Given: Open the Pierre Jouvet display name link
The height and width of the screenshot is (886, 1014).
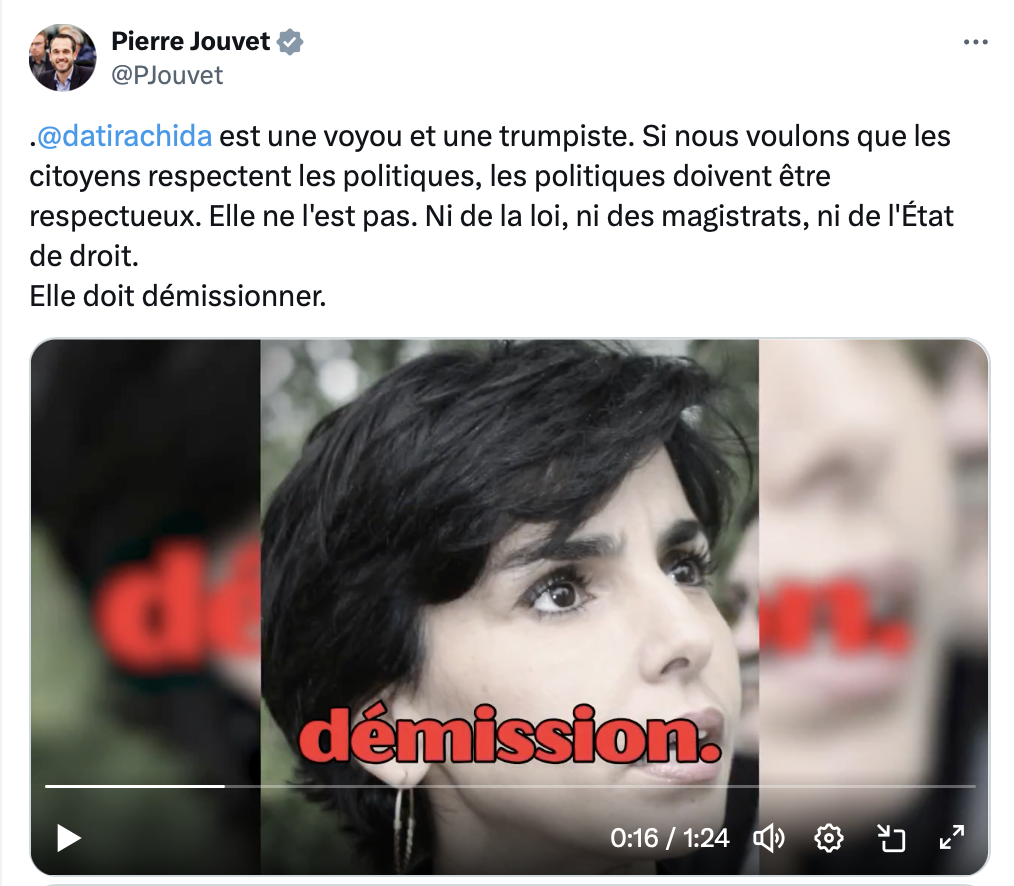Looking at the screenshot, I should tap(191, 41).
